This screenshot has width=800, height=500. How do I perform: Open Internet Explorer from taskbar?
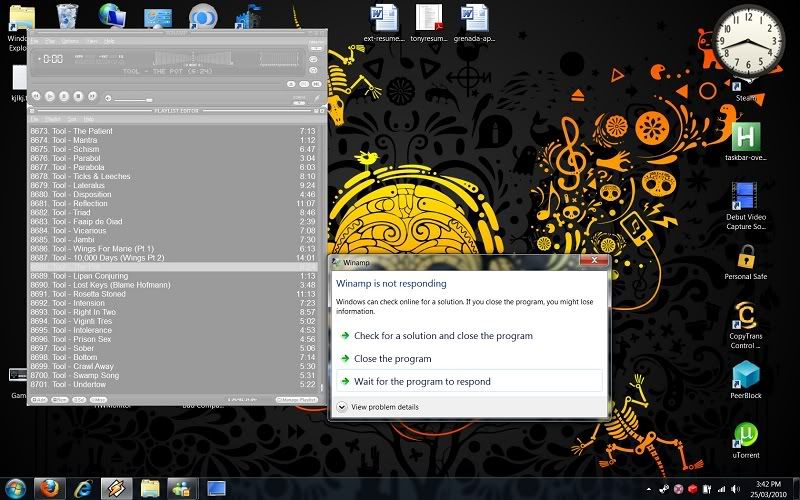click(83, 489)
